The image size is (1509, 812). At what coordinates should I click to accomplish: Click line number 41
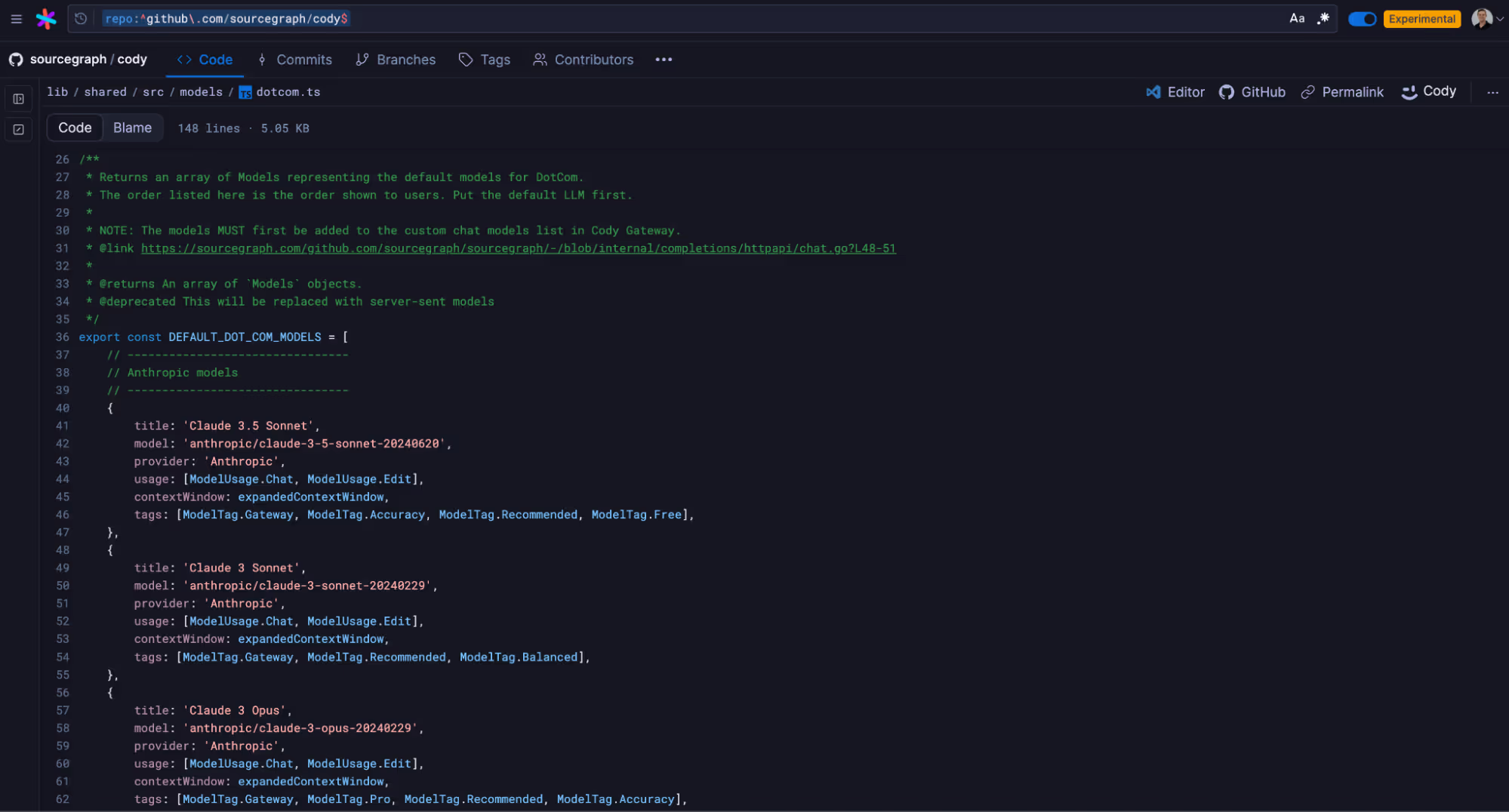pyautogui.click(x=62, y=426)
